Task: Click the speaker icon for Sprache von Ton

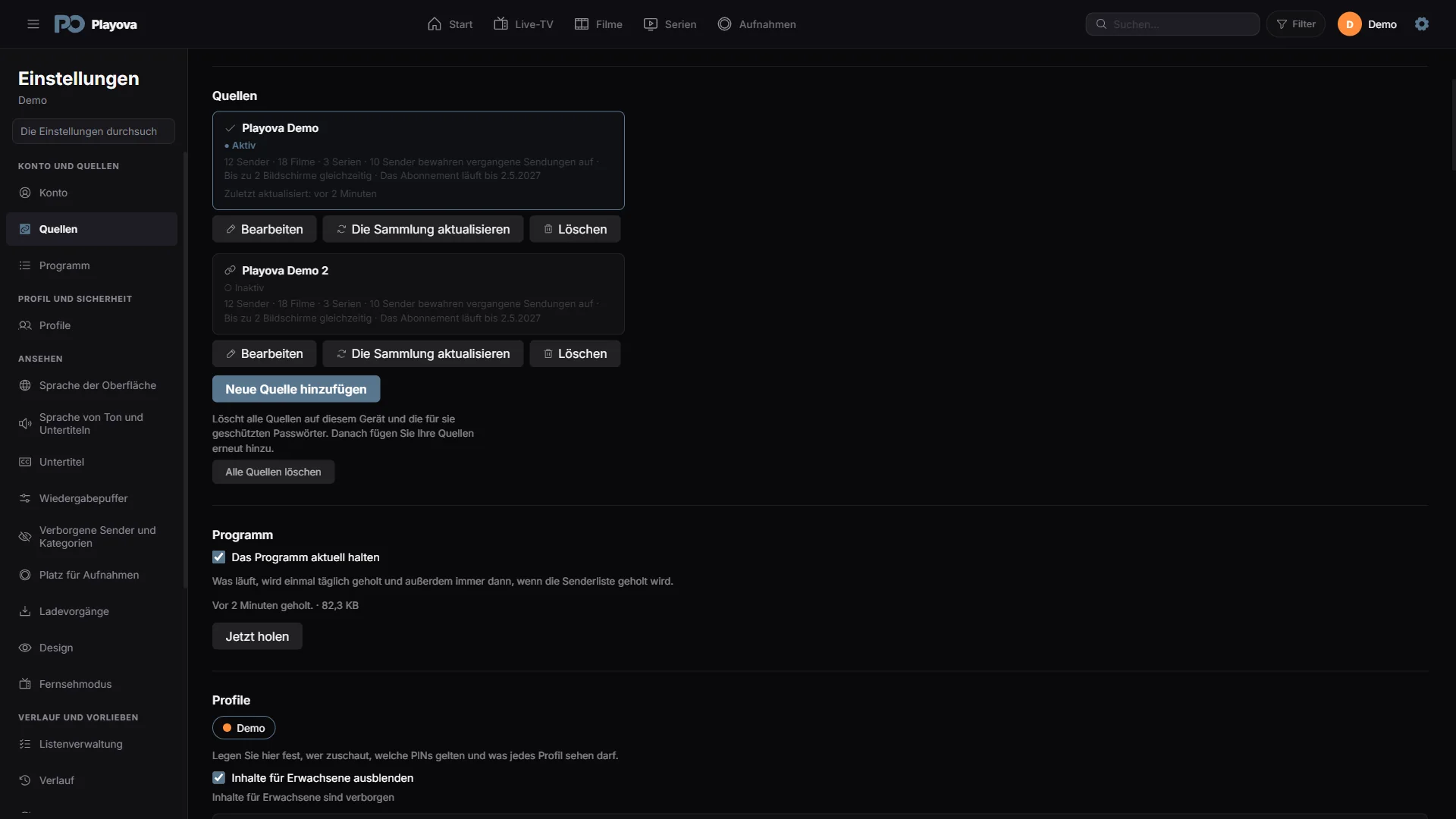Action: [x=25, y=424]
